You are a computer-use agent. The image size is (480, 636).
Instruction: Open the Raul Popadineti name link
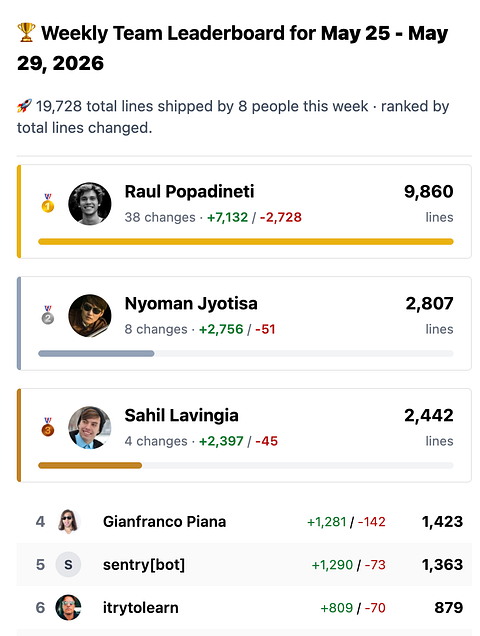click(189, 192)
